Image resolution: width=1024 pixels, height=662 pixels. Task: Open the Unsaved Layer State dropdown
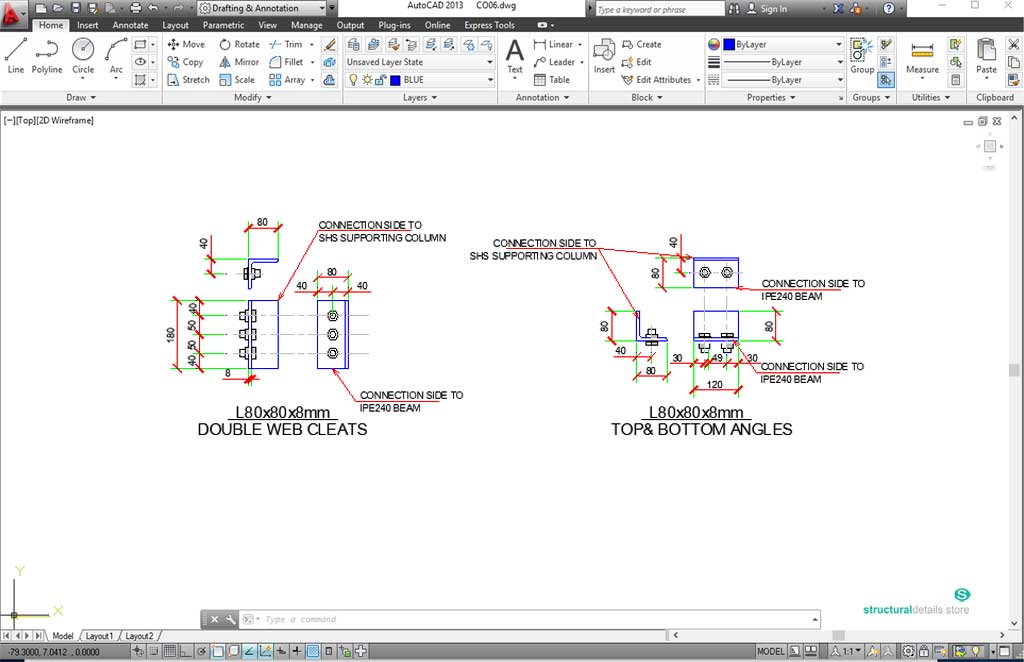420,62
